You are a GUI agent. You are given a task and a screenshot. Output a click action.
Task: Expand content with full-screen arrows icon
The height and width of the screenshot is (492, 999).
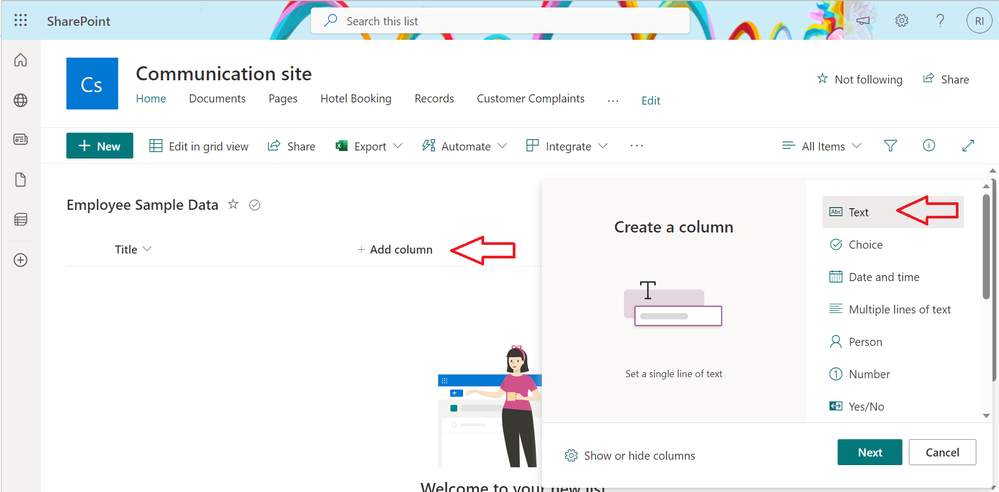(x=968, y=146)
